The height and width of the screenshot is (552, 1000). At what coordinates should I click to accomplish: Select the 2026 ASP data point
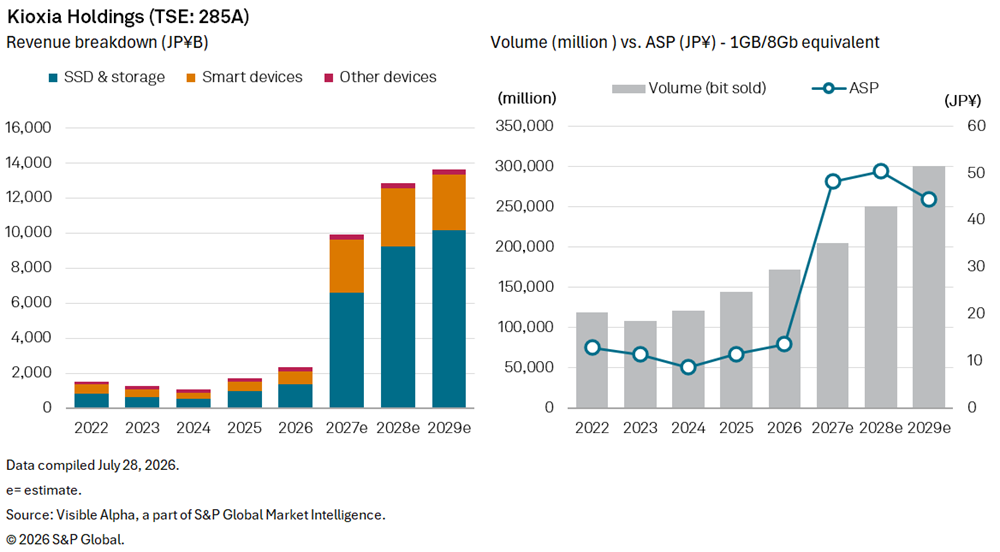784,344
